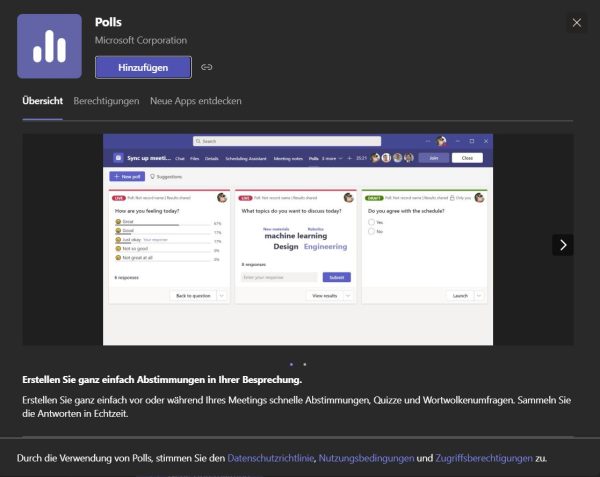Select the first carousel dot
This screenshot has height=477, width=600.
pyautogui.click(x=292, y=364)
